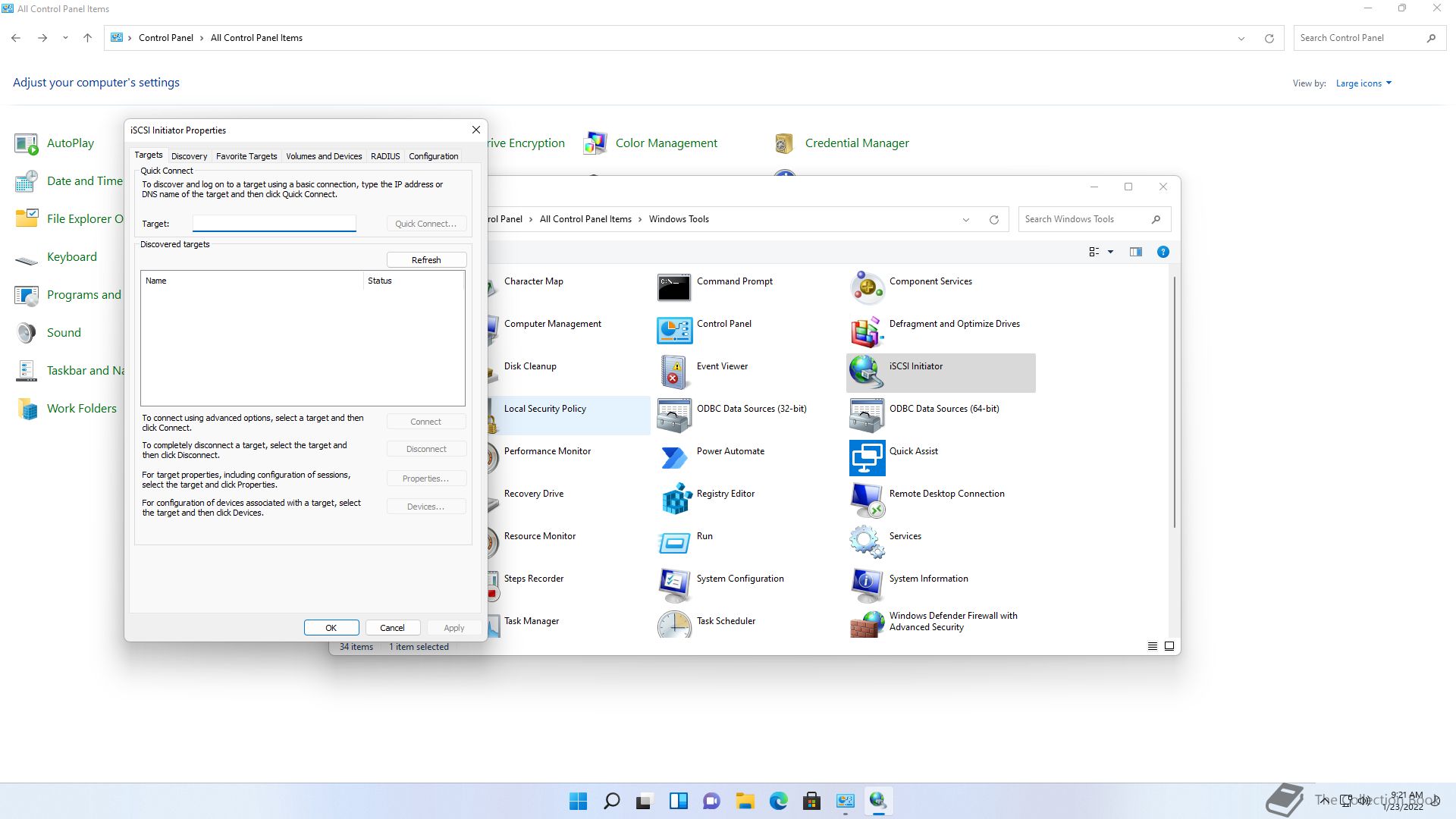Select the iSCSI Initiator icon

pyautogui.click(x=867, y=372)
